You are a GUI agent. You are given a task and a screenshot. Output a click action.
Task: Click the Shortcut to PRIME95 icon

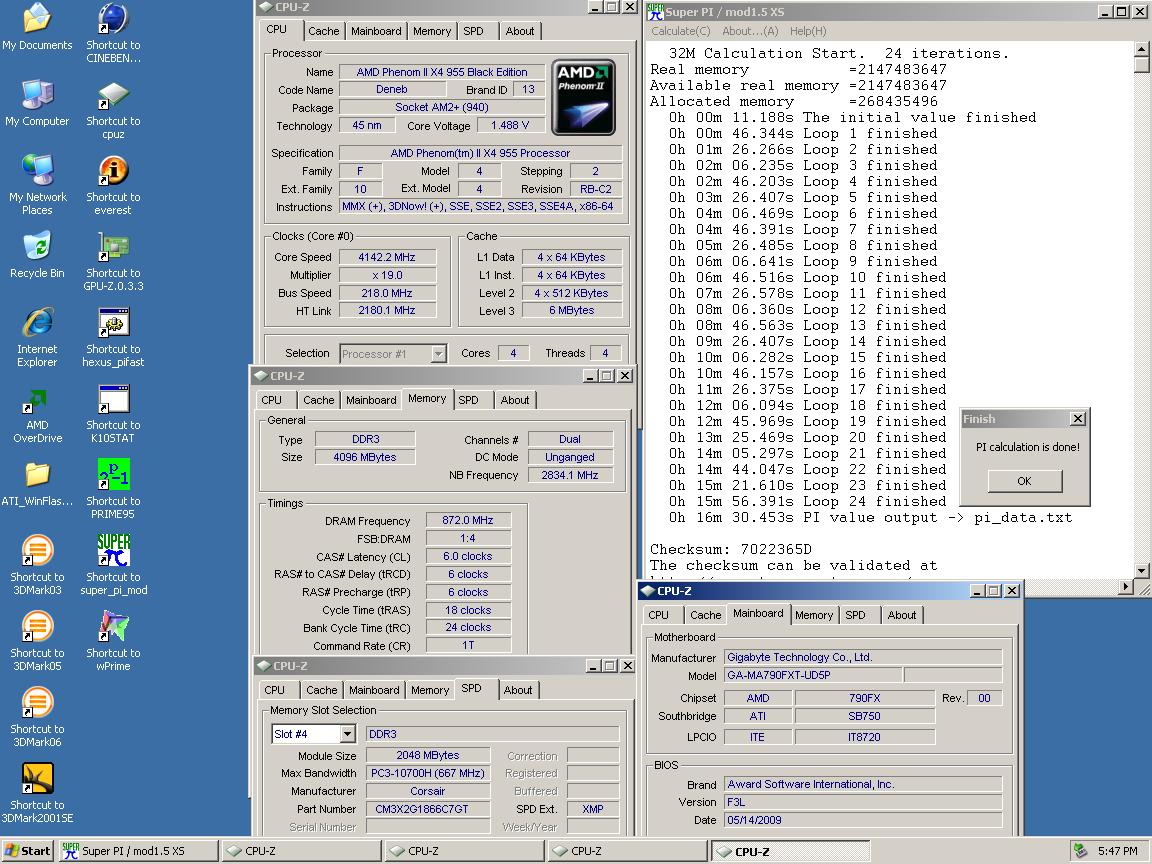[113, 489]
